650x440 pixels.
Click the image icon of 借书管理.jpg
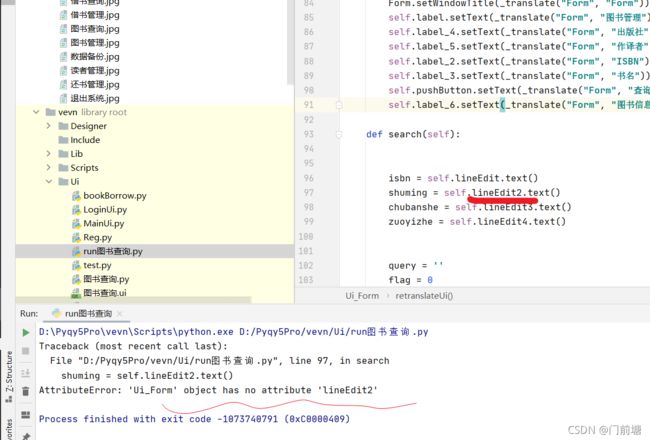point(63,15)
